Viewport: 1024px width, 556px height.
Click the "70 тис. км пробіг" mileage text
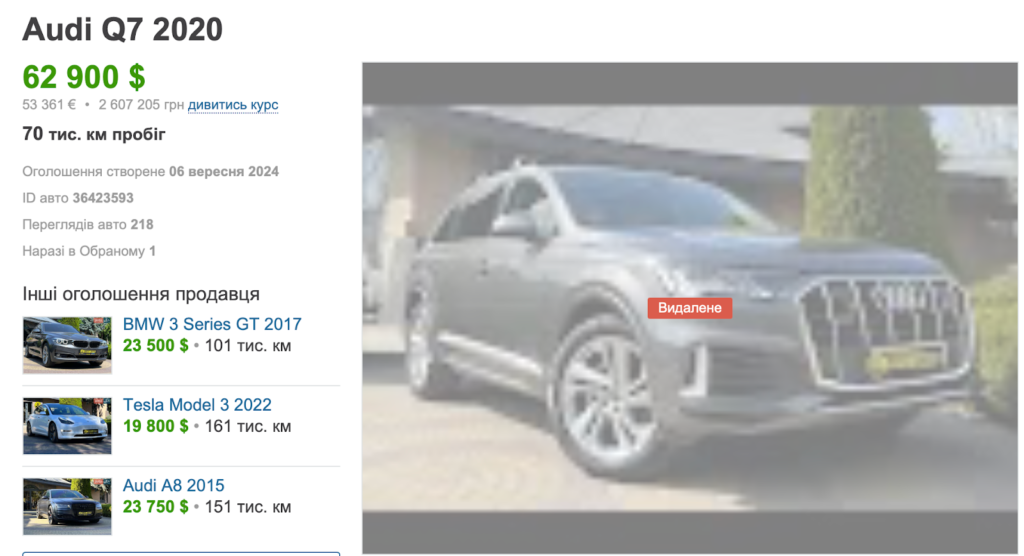coord(94,134)
